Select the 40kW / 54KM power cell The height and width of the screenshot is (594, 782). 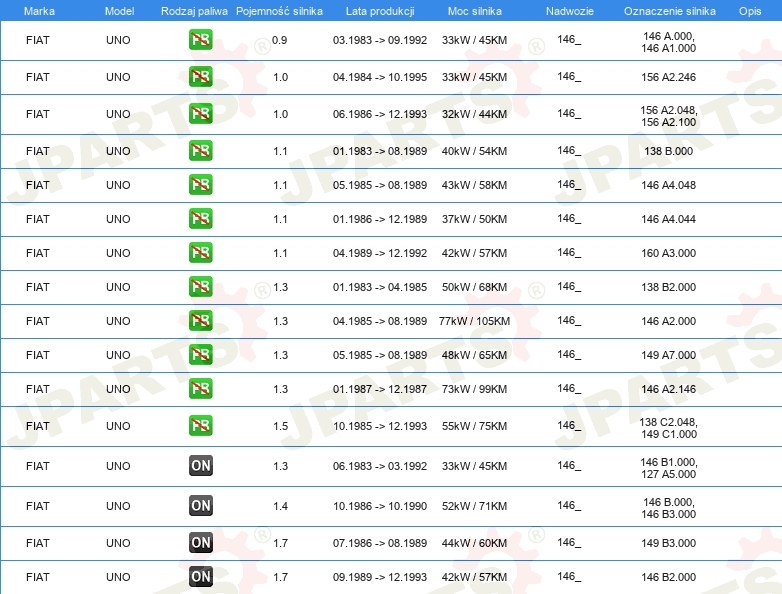pos(474,151)
